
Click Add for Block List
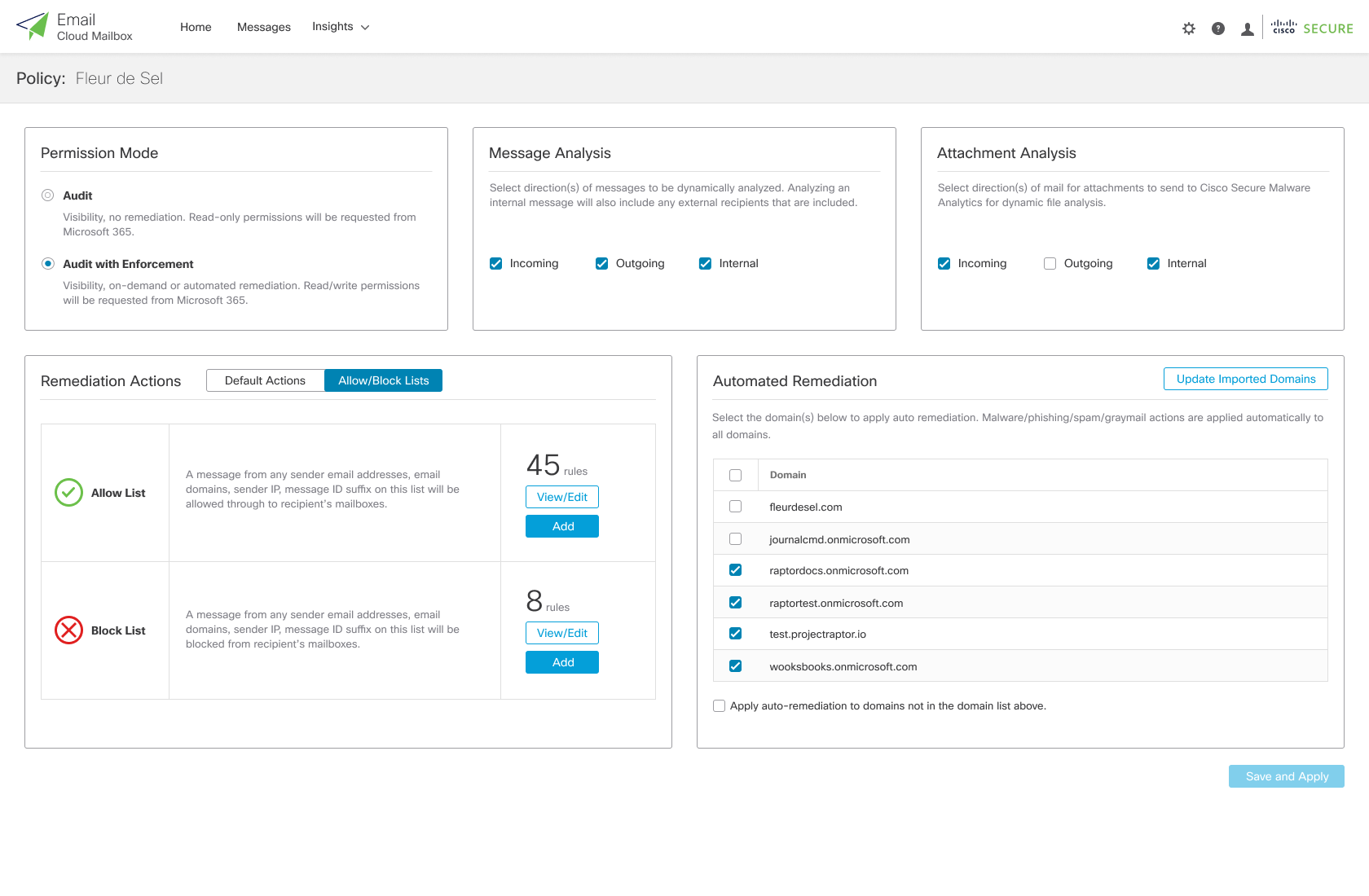pyautogui.click(x=562, y=662)
